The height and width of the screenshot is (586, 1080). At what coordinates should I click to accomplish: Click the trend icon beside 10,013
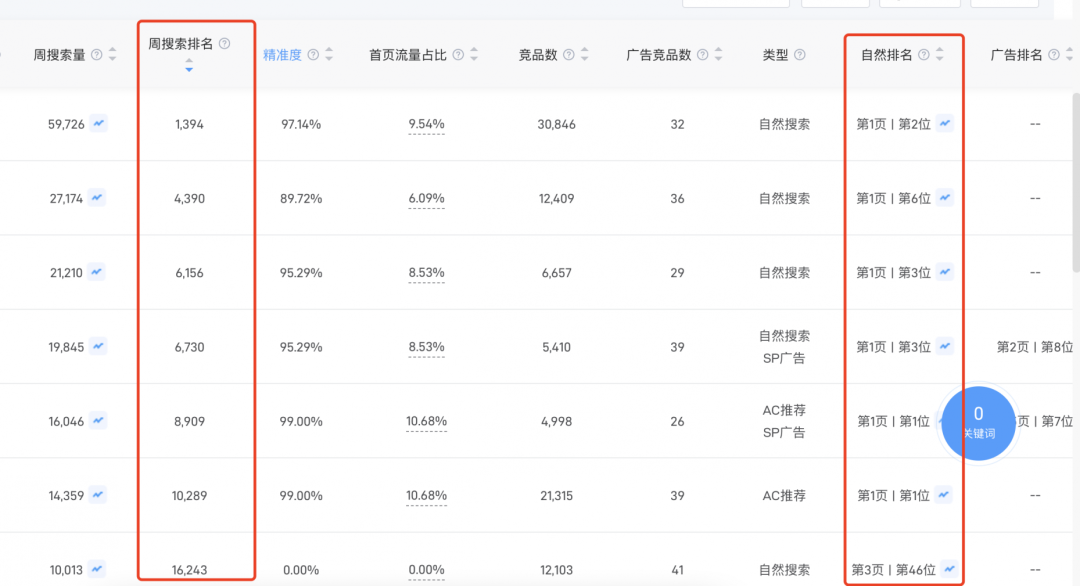click(95, 568)
